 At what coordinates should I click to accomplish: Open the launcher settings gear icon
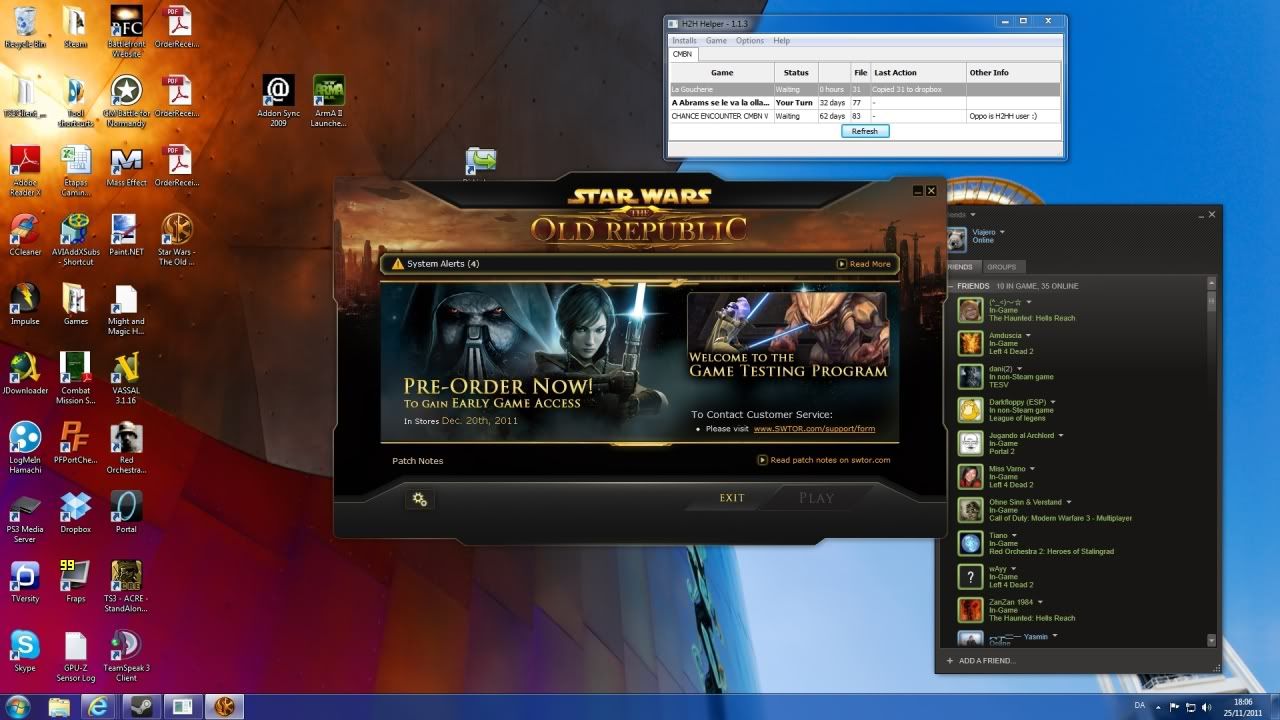click(x=420, y=499)
